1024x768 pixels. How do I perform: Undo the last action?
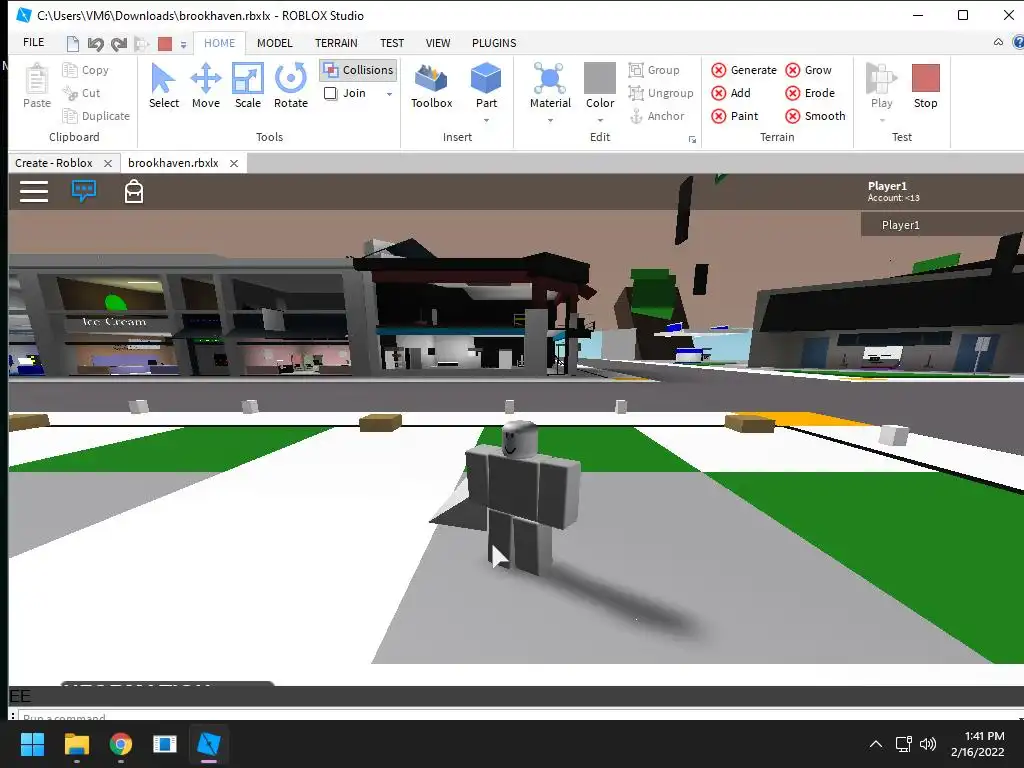pos(95,44)
